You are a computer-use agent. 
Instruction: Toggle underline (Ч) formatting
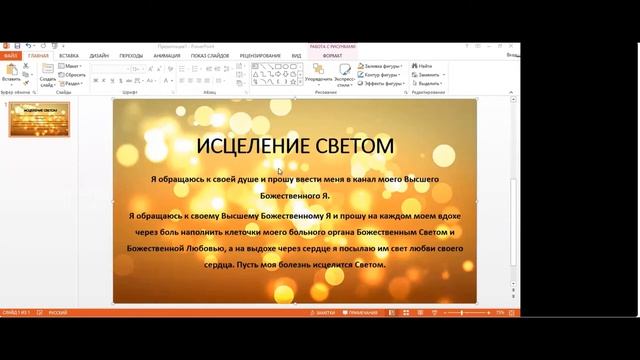[x=112, y=81]
